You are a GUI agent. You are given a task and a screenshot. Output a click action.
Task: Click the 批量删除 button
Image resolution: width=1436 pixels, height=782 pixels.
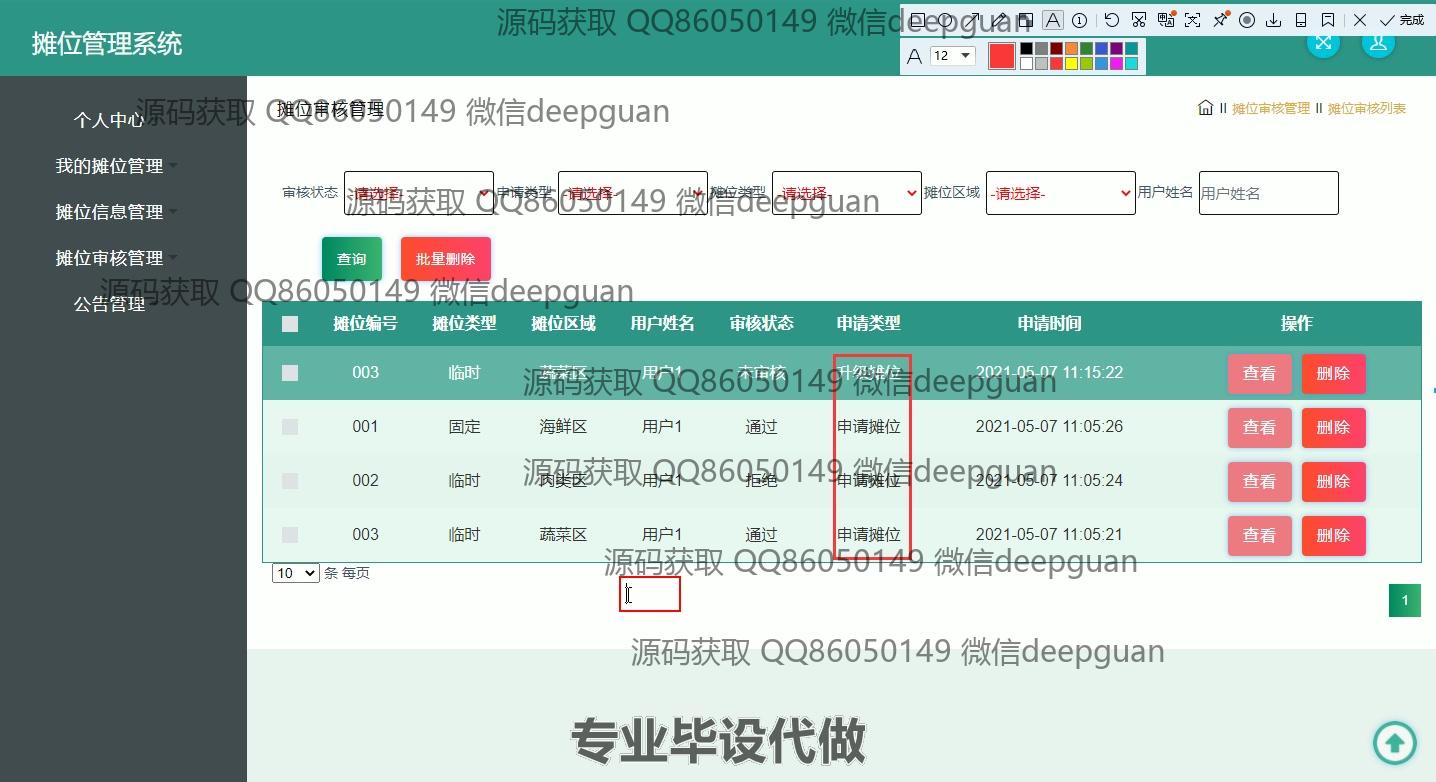(445, 259)
